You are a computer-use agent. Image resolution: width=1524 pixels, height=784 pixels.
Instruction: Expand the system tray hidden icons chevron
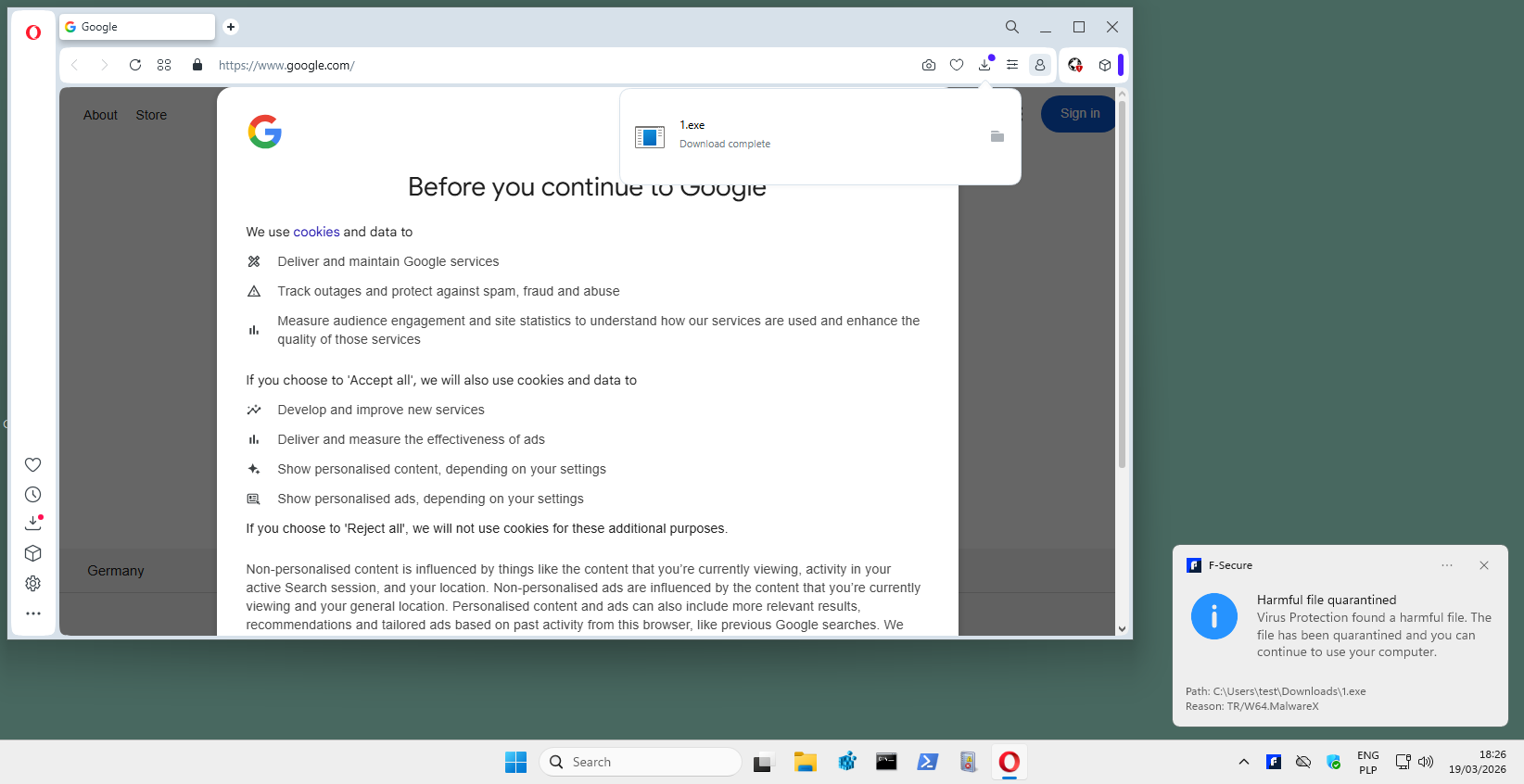[x=1244, y=762]
